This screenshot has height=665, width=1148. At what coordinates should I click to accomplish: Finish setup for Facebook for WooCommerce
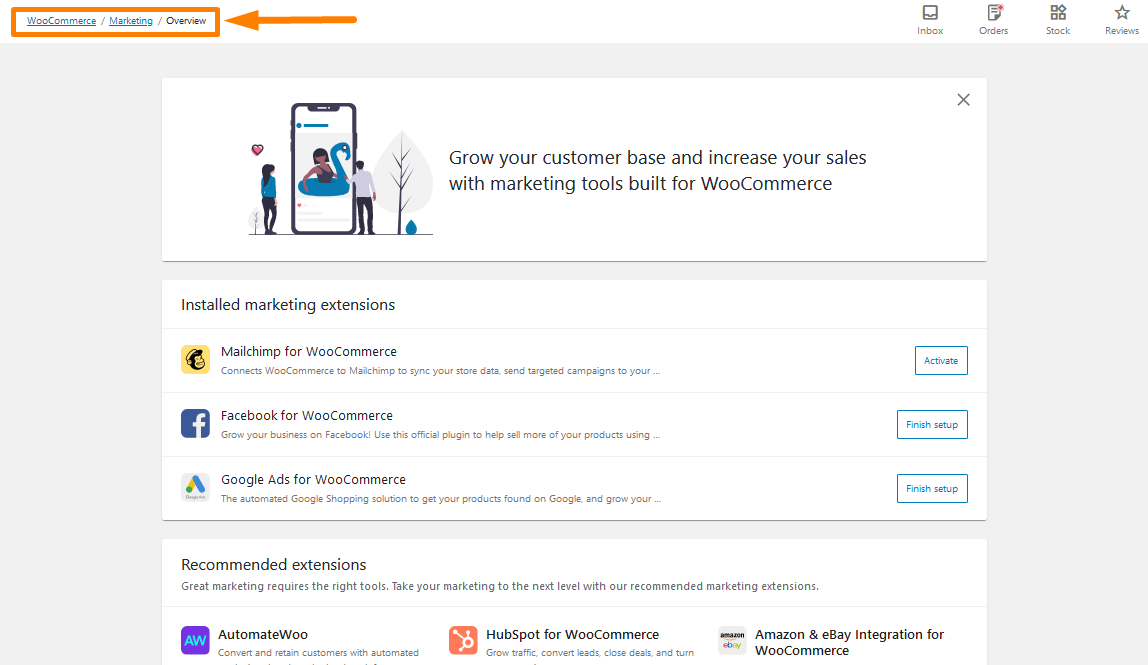click(x=932, y=425)
